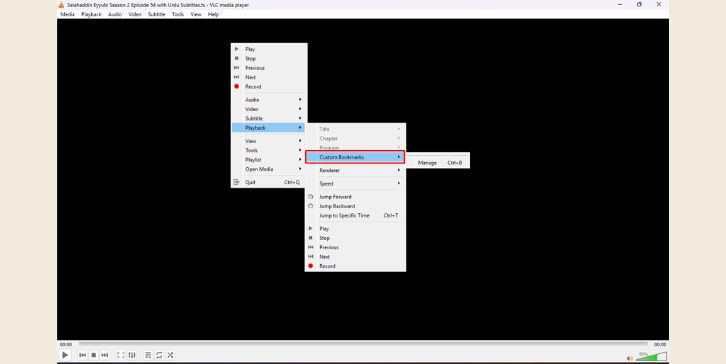Image resolution: width=726 pixels, height=364 pixels.
Task: Choose Record with the red dot in the main context menu
Action: point(269,87)
